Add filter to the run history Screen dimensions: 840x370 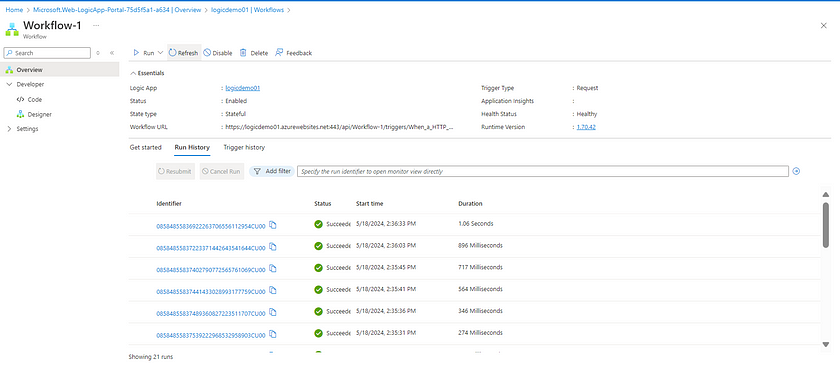(272, 171)
